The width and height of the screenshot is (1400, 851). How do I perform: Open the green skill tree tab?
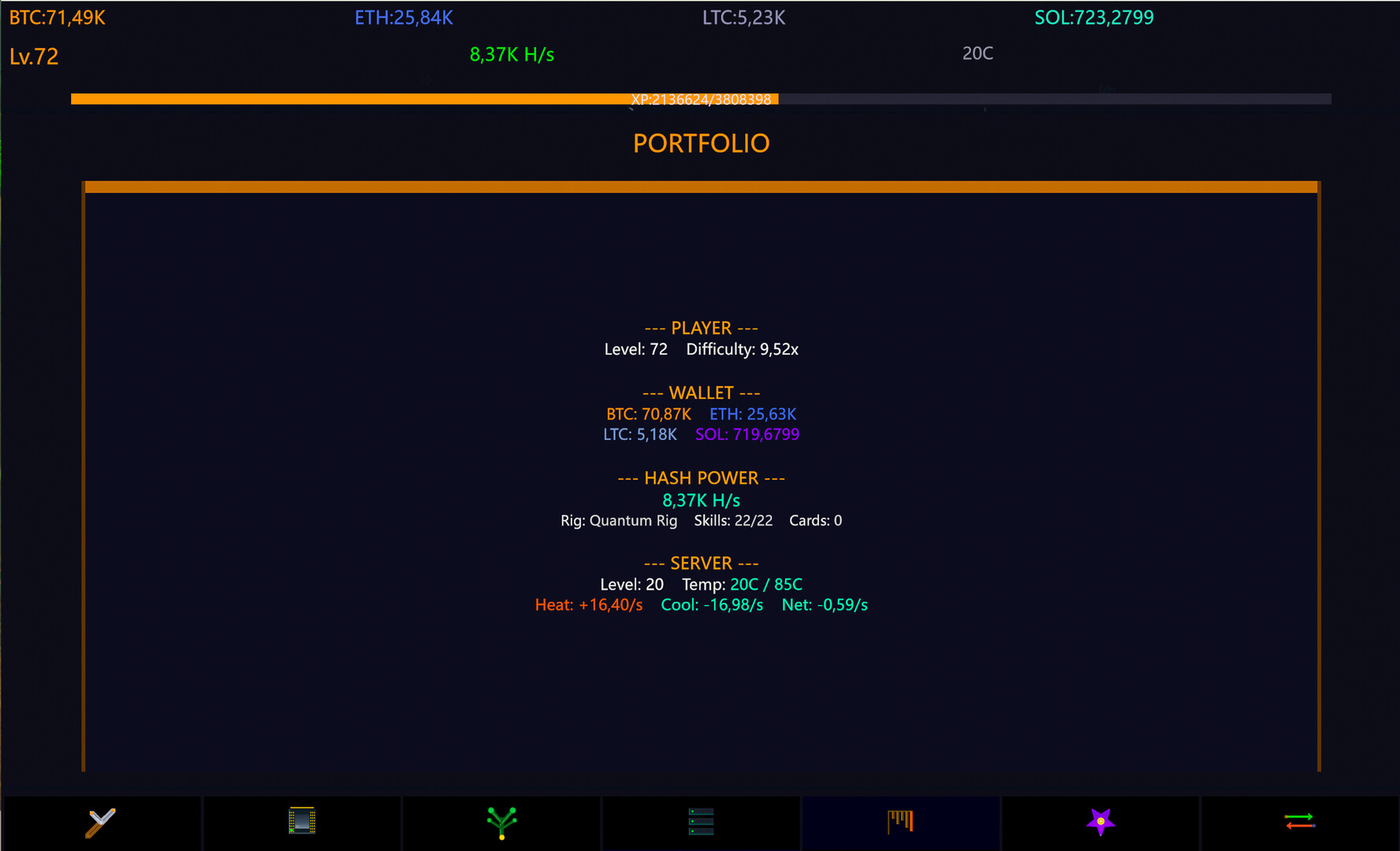pyautogui.click(x=501, y=823)
